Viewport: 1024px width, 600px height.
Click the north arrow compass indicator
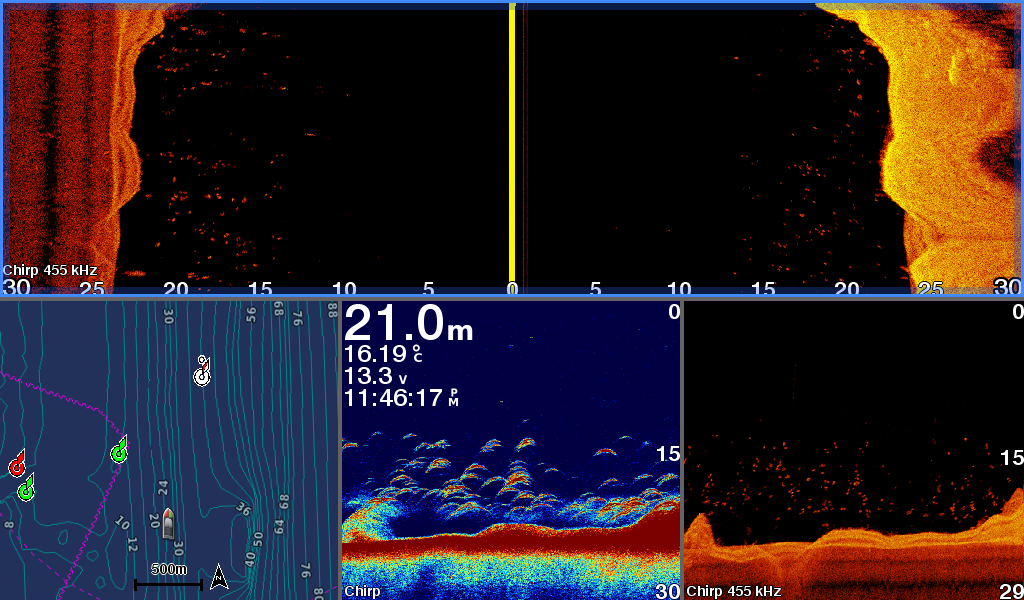click(219, 577)
